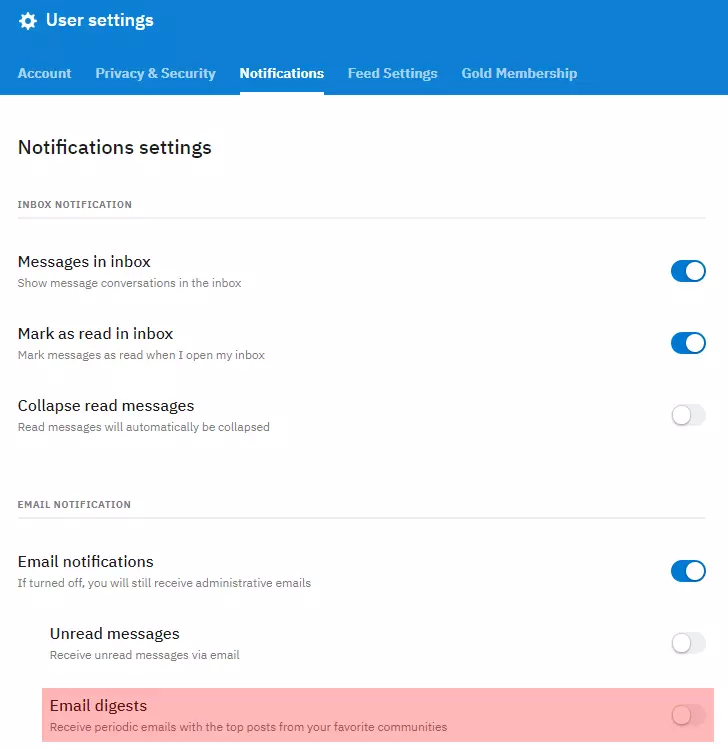Disable the Messages in inbox toggle
The height and width of the screenshot is (750, 728).
(x=688, y=271)
